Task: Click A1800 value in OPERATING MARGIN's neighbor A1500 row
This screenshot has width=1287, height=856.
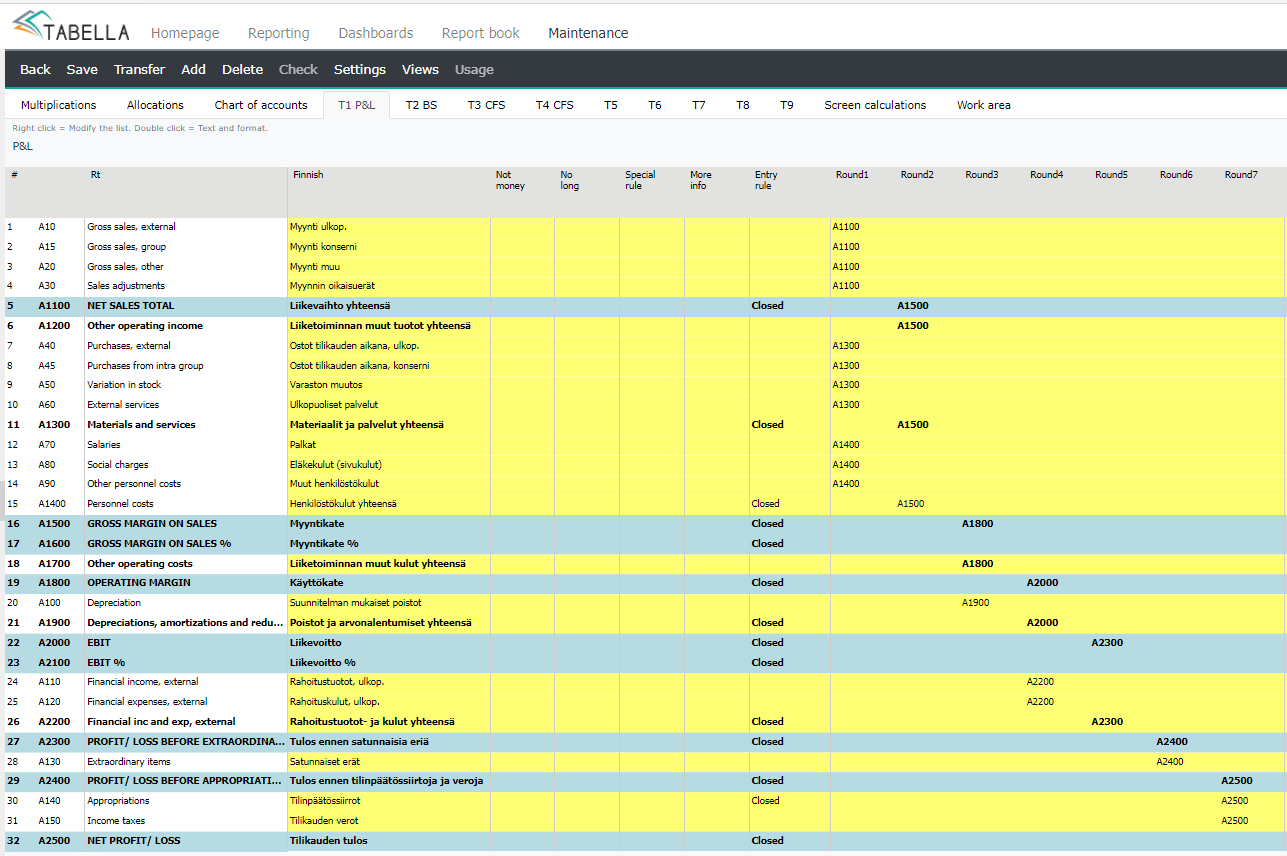Action: pyautogui.click(x=977, y=524)
